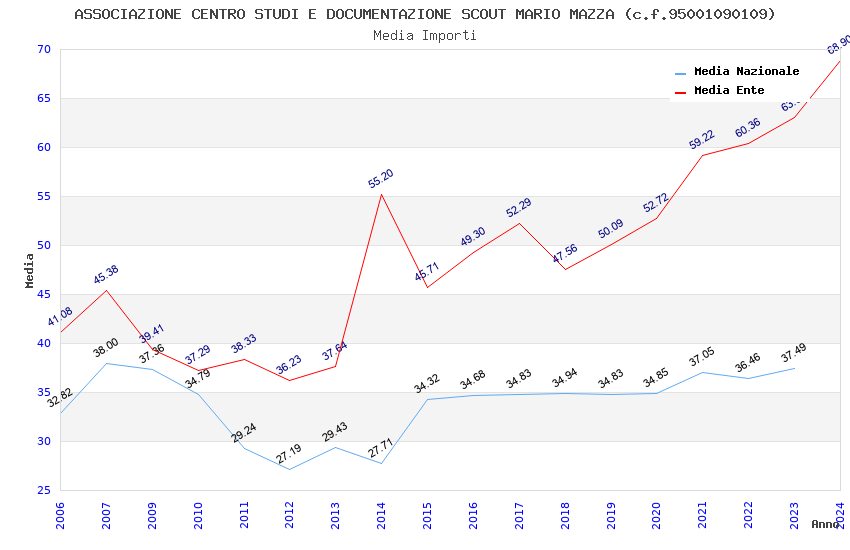This screenshot has width=850, height=550.
Task: Click the 2007 year label
Action: [x=106, y=515]
